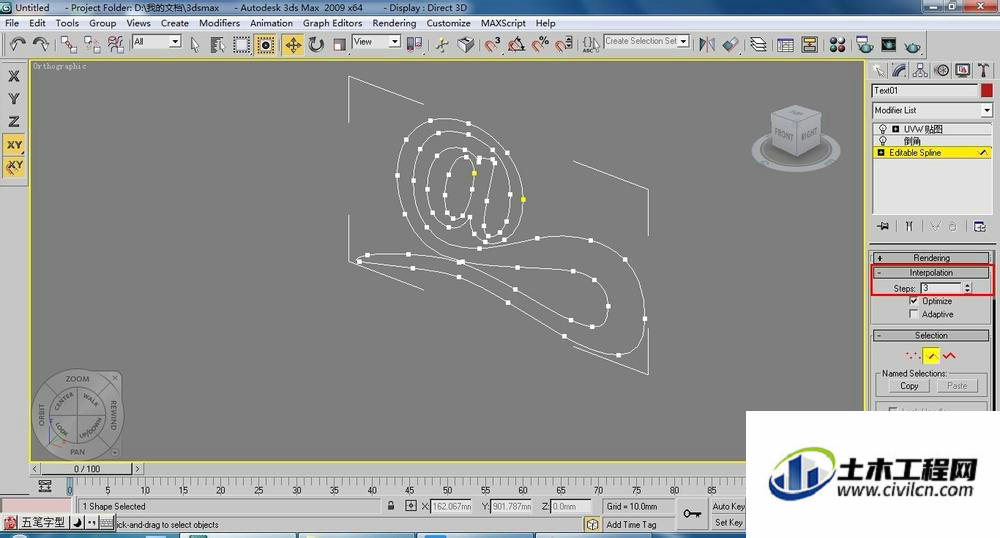Toggle the Window/Crossing selection icon
The image size is (1000, 538).
pos(265,44)
